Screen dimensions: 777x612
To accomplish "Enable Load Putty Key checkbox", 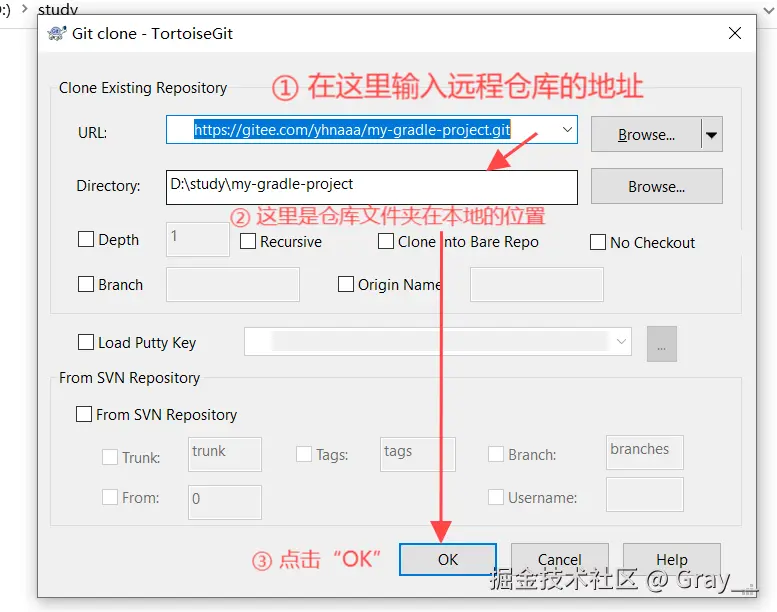I will (x=86, y=342).
